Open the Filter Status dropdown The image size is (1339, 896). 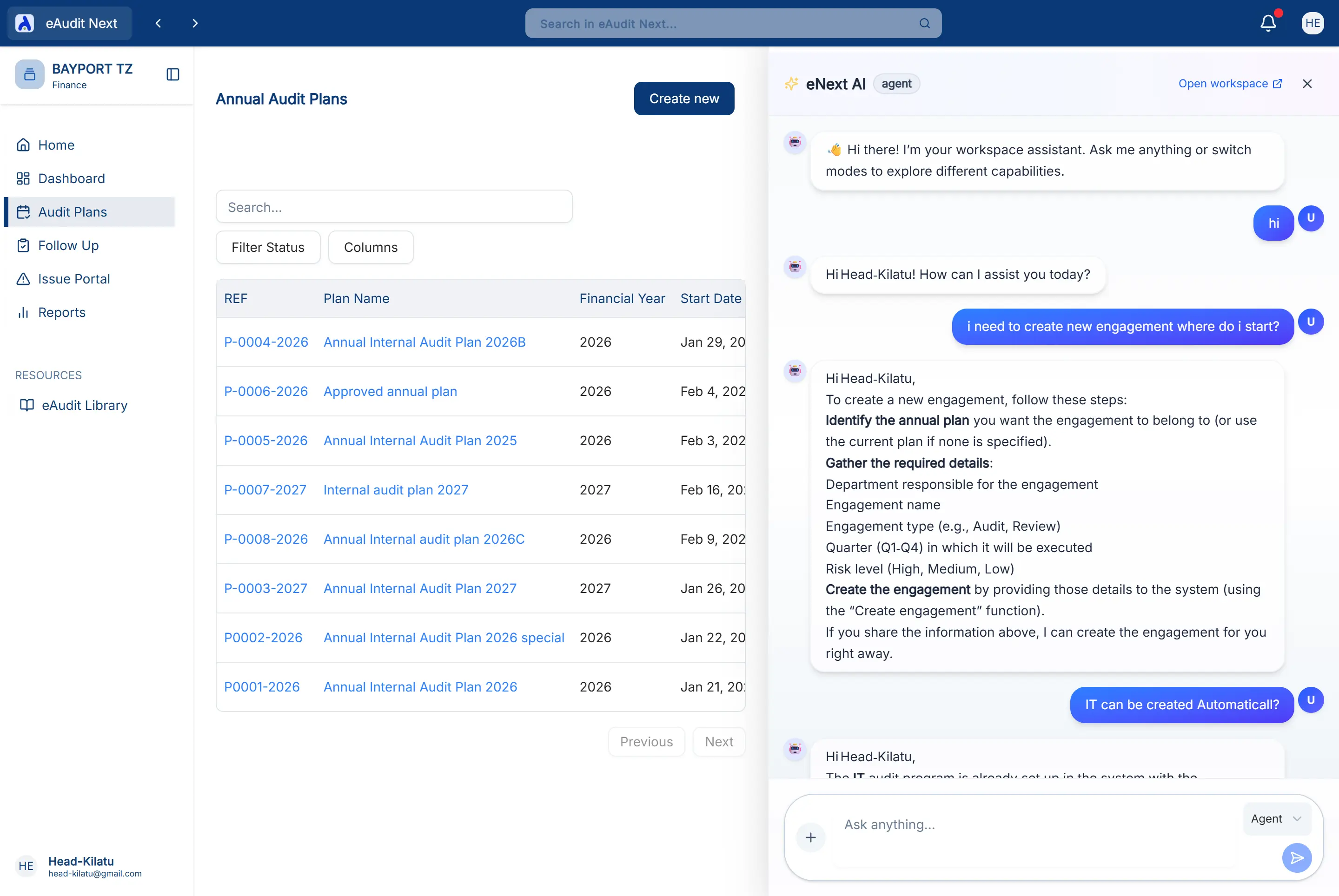tap(268, 247)
